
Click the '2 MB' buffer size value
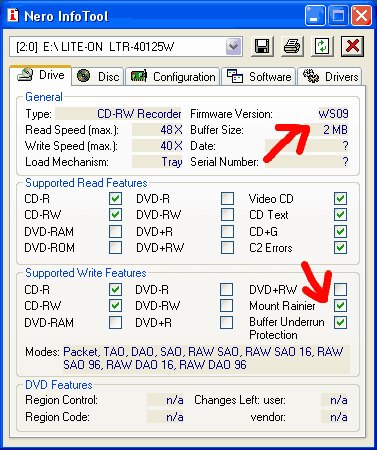point(335,130)
